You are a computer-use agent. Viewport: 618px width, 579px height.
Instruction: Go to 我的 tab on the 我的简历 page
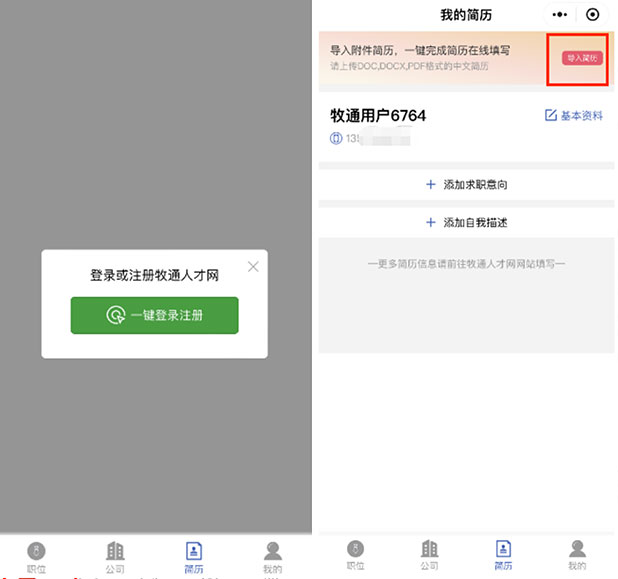(577, 555)
